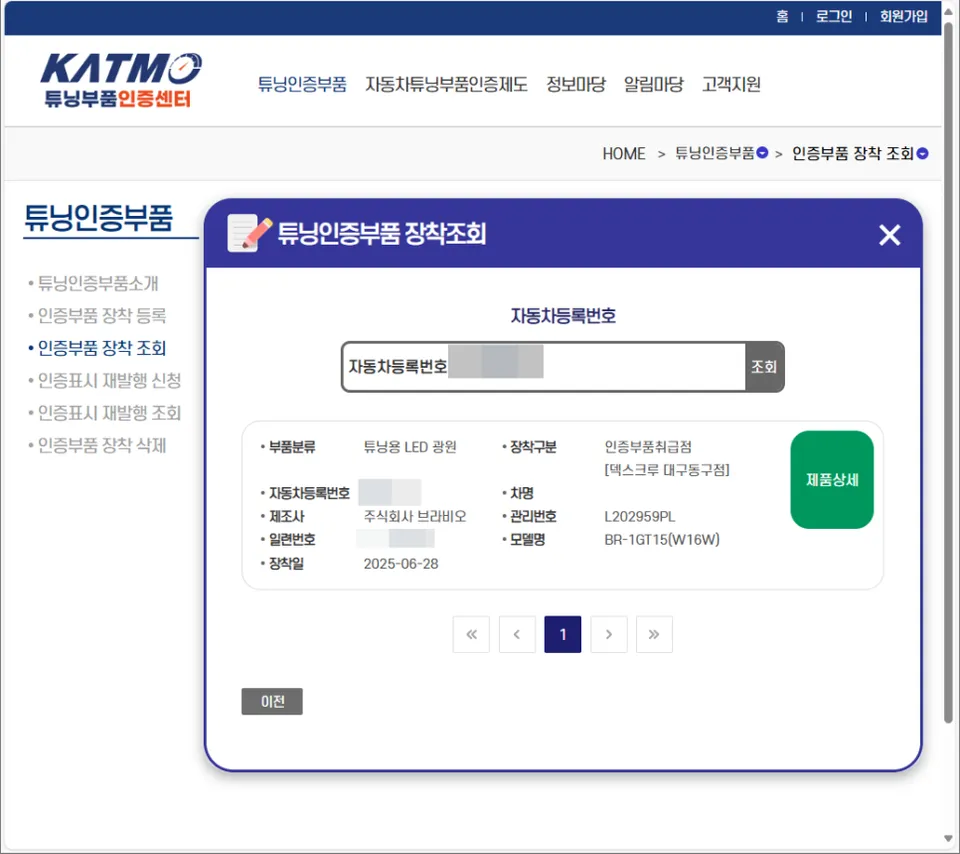Open 튜닝인증부품소개 in sidebar
Image resolution: width=960 pixels, height=854 pixels.
(98, 283)
